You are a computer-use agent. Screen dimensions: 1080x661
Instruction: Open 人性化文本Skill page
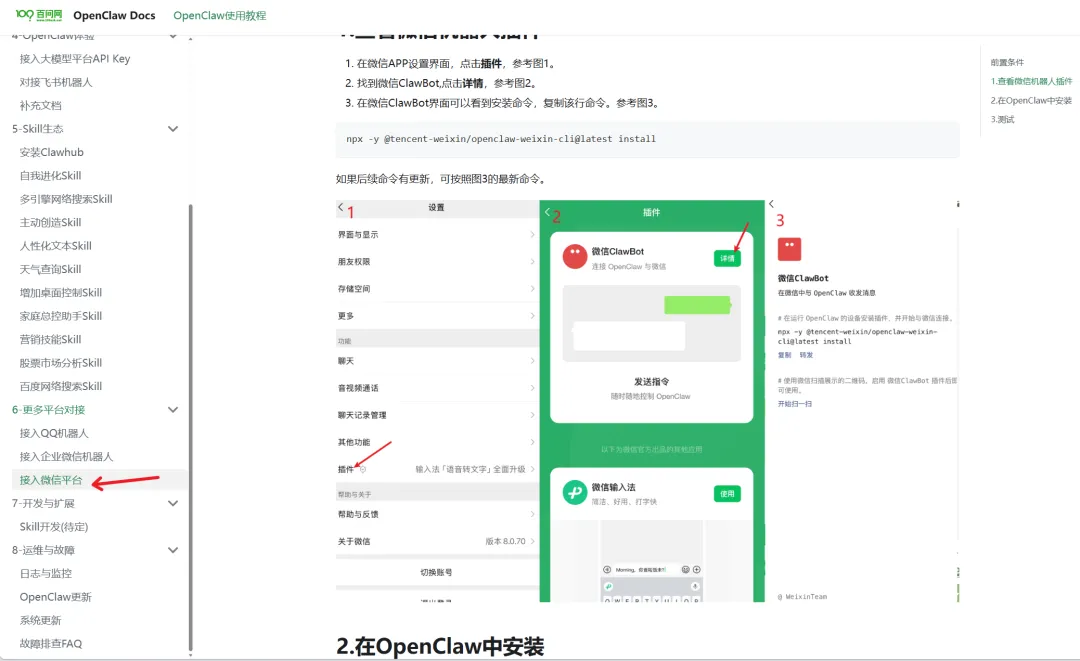[x=56, y=246]
